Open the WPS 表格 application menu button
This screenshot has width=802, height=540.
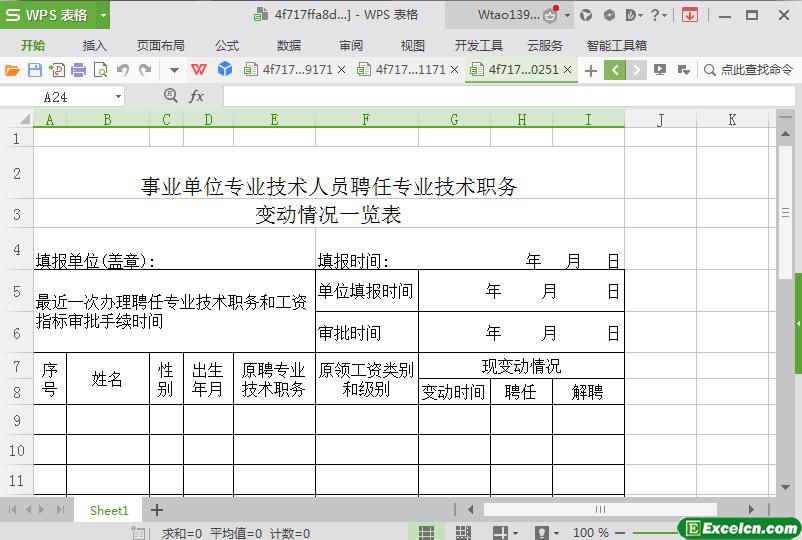(x=48, y=15)
